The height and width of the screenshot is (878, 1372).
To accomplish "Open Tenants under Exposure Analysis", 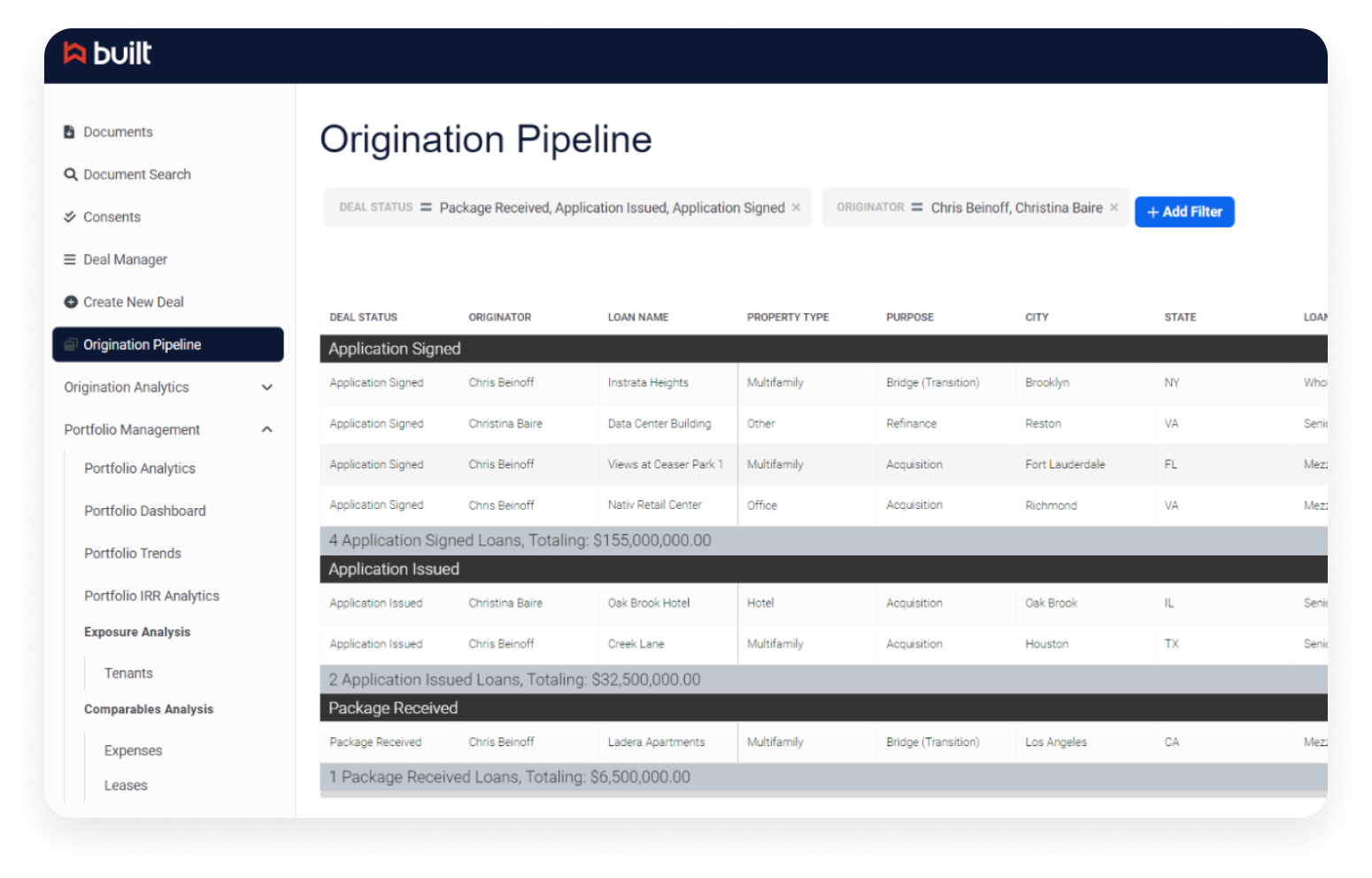I will click(127, 673).
